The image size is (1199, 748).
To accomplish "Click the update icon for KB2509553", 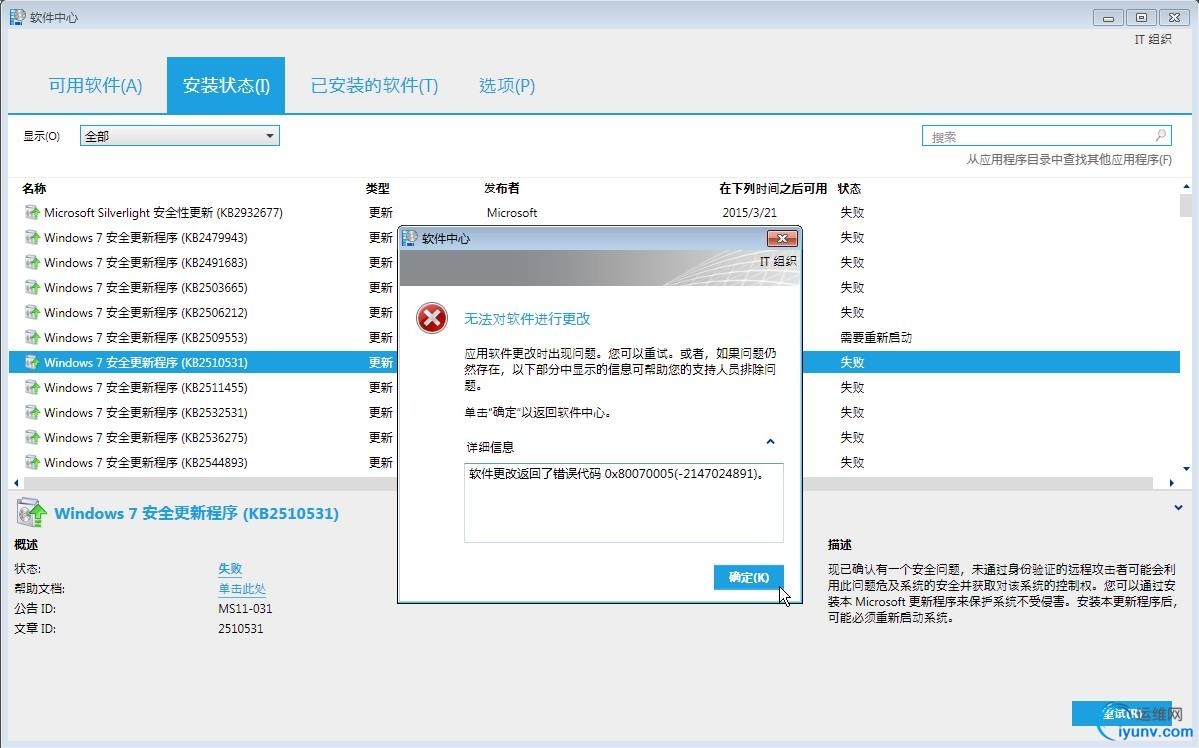I will coord(32,337).
